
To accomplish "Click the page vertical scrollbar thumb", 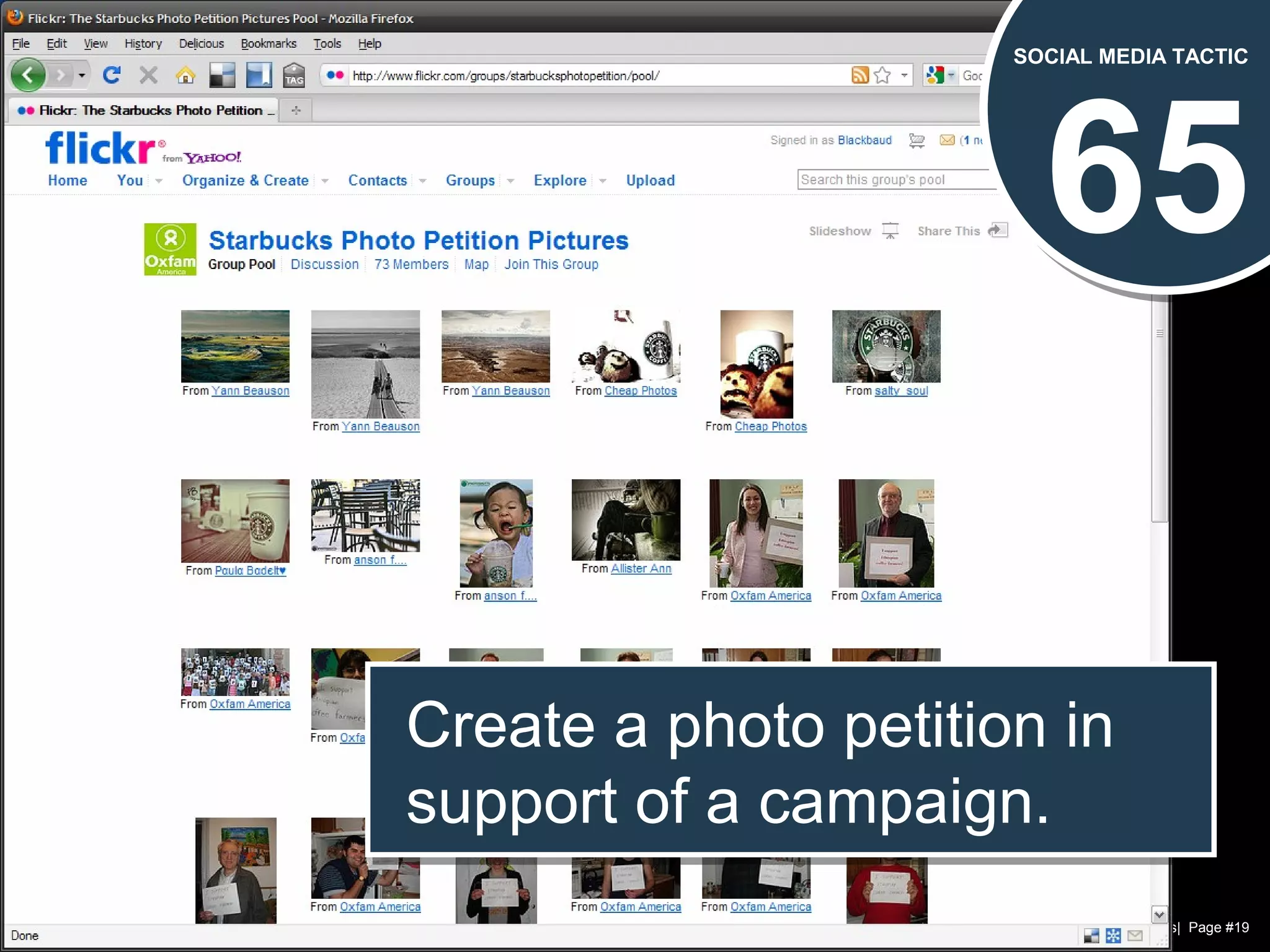I will pyautogui.click(x=1160, y=409).
